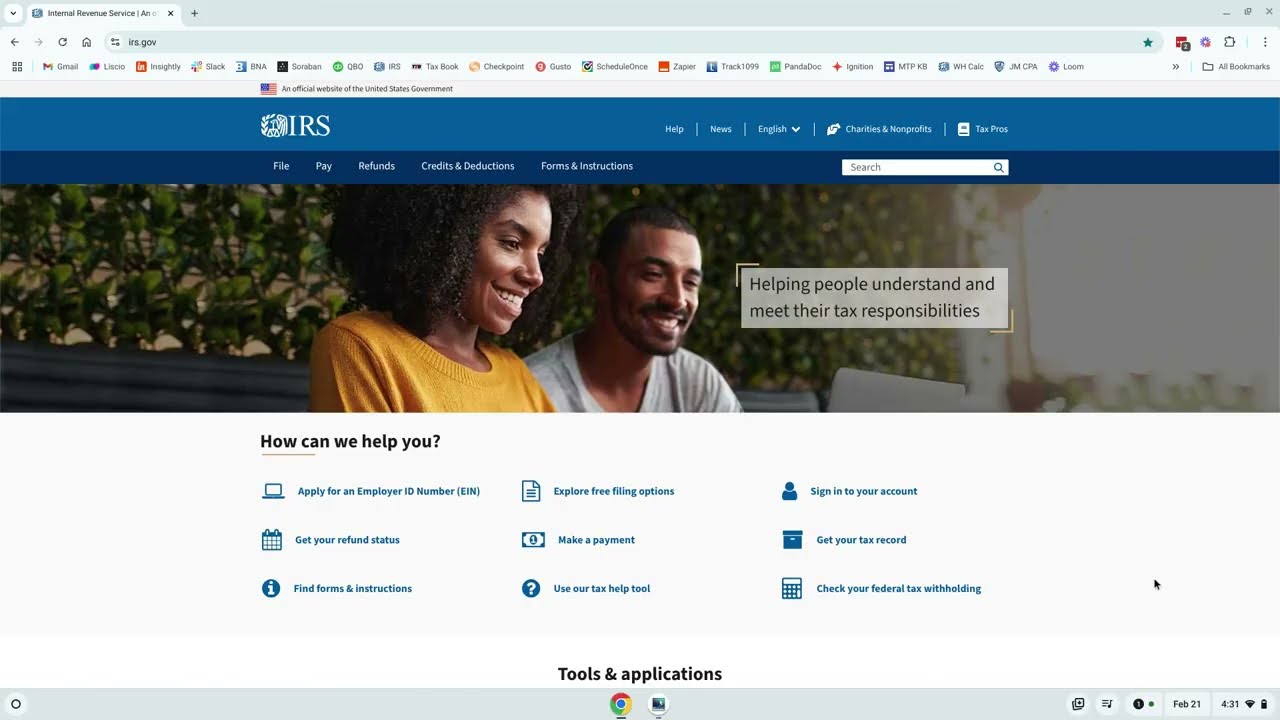The image size is (1280, 720).
Task: Open Zapier bookmark
Action: pyautogui.click(x=677, y=67)
